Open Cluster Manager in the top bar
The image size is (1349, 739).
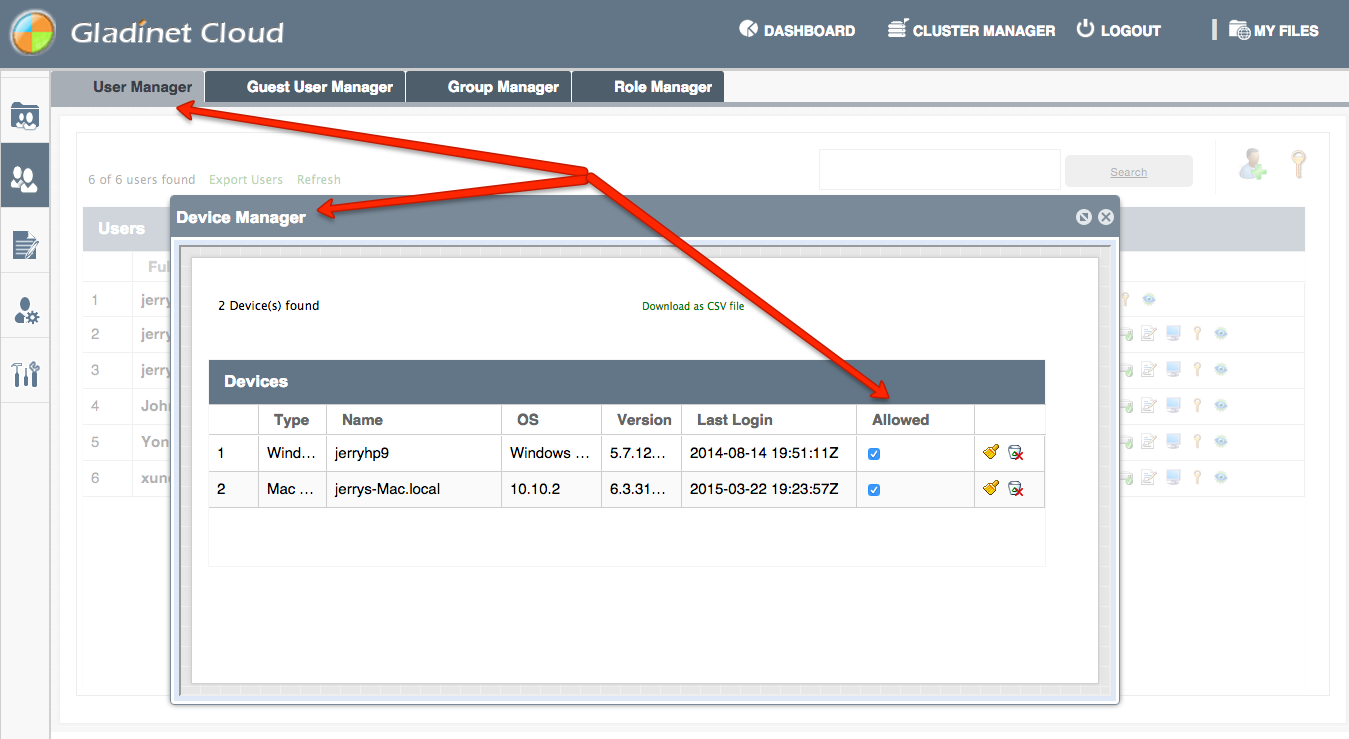[x=971, y=30]
